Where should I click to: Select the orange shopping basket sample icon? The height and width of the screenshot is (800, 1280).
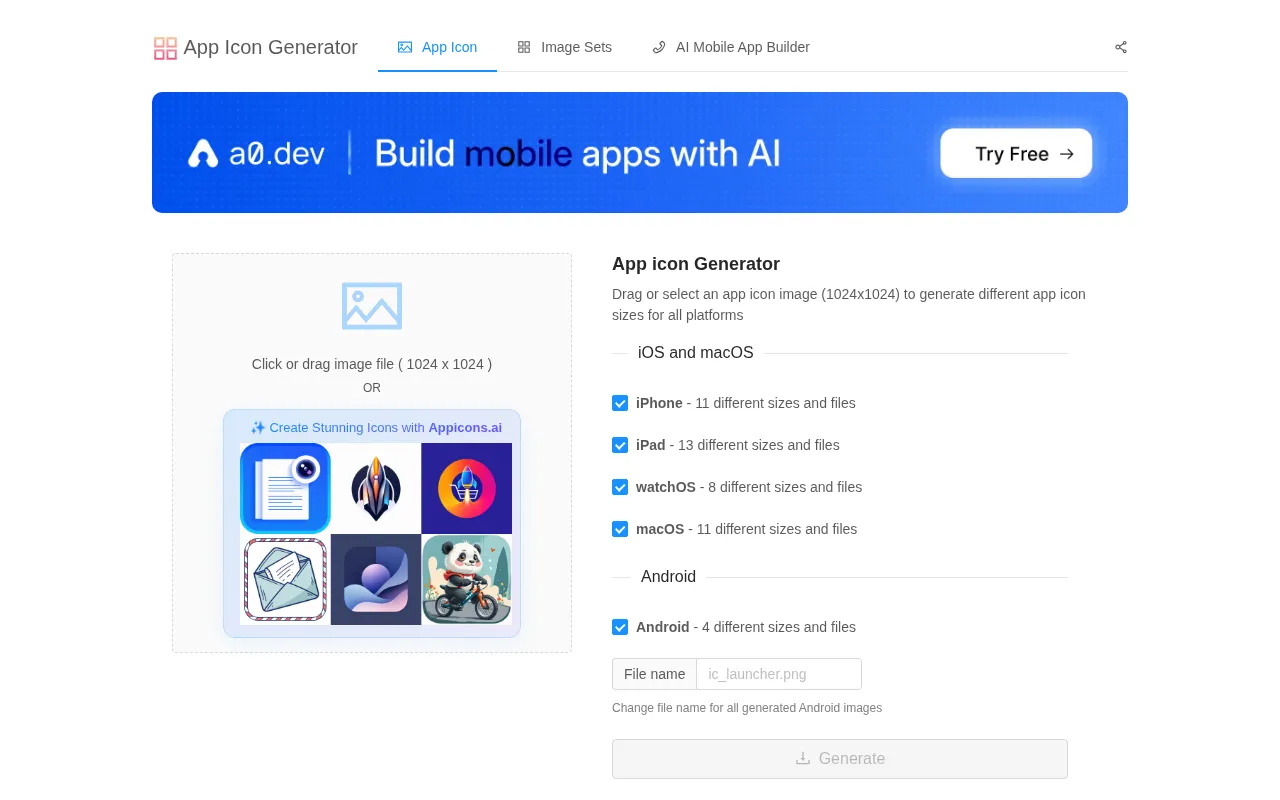click(x=467, y=488)
